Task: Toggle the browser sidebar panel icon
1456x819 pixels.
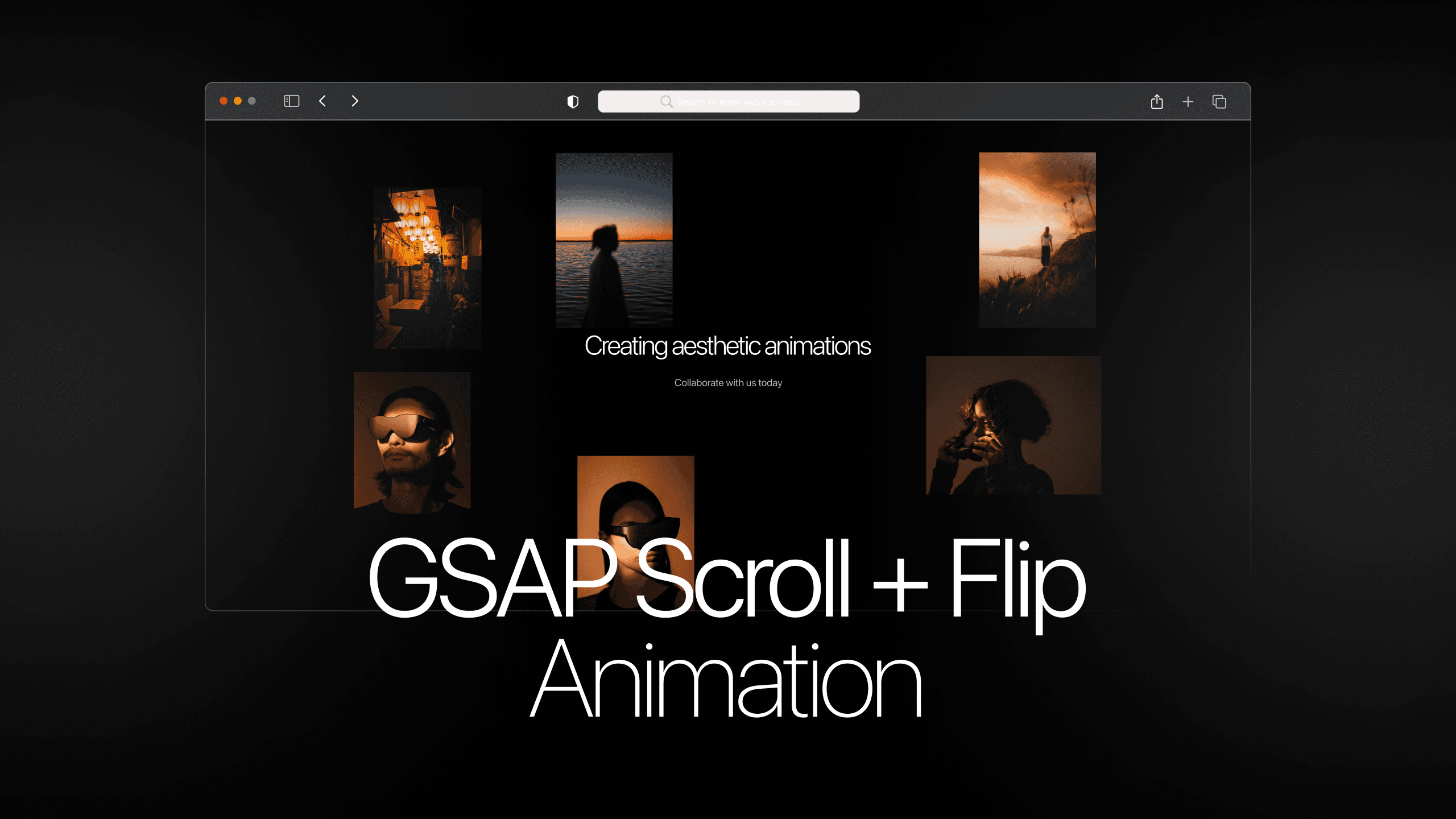Action: click(x=291, y=101)
